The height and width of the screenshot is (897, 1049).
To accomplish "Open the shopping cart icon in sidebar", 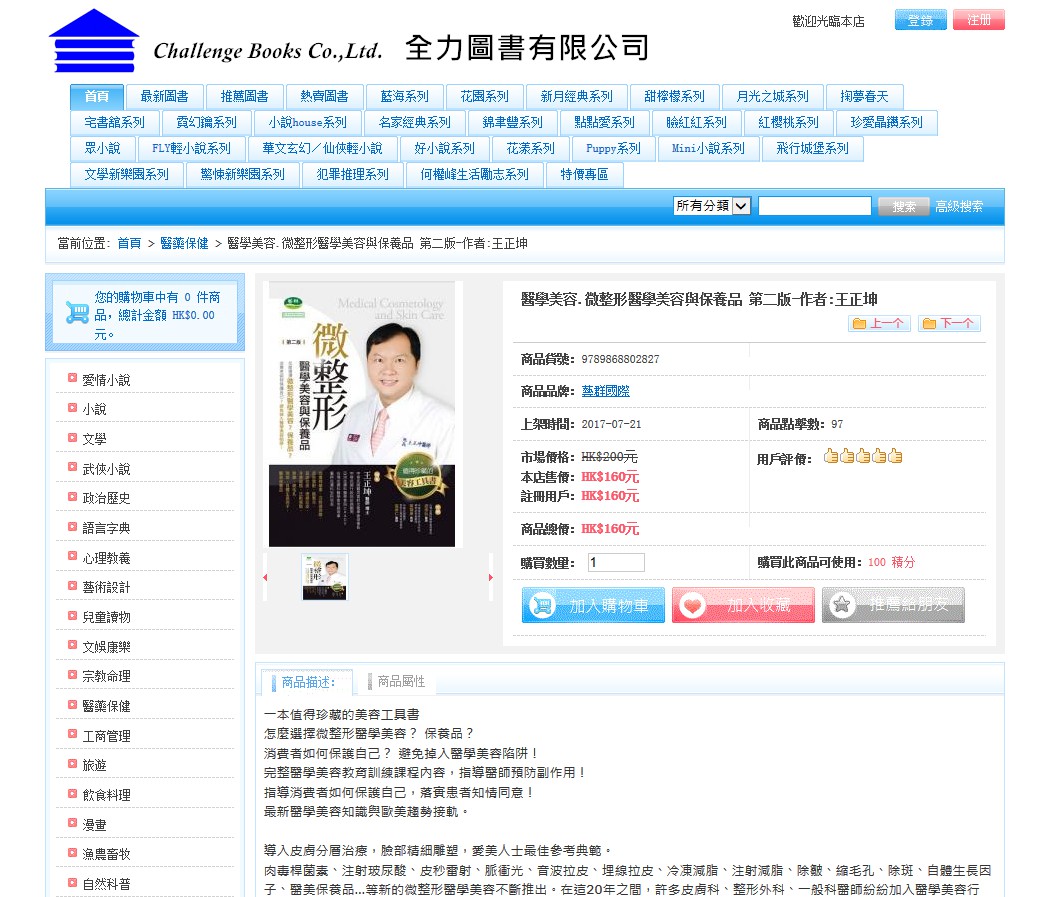I will pyautogui.click(x=78, y=312).
